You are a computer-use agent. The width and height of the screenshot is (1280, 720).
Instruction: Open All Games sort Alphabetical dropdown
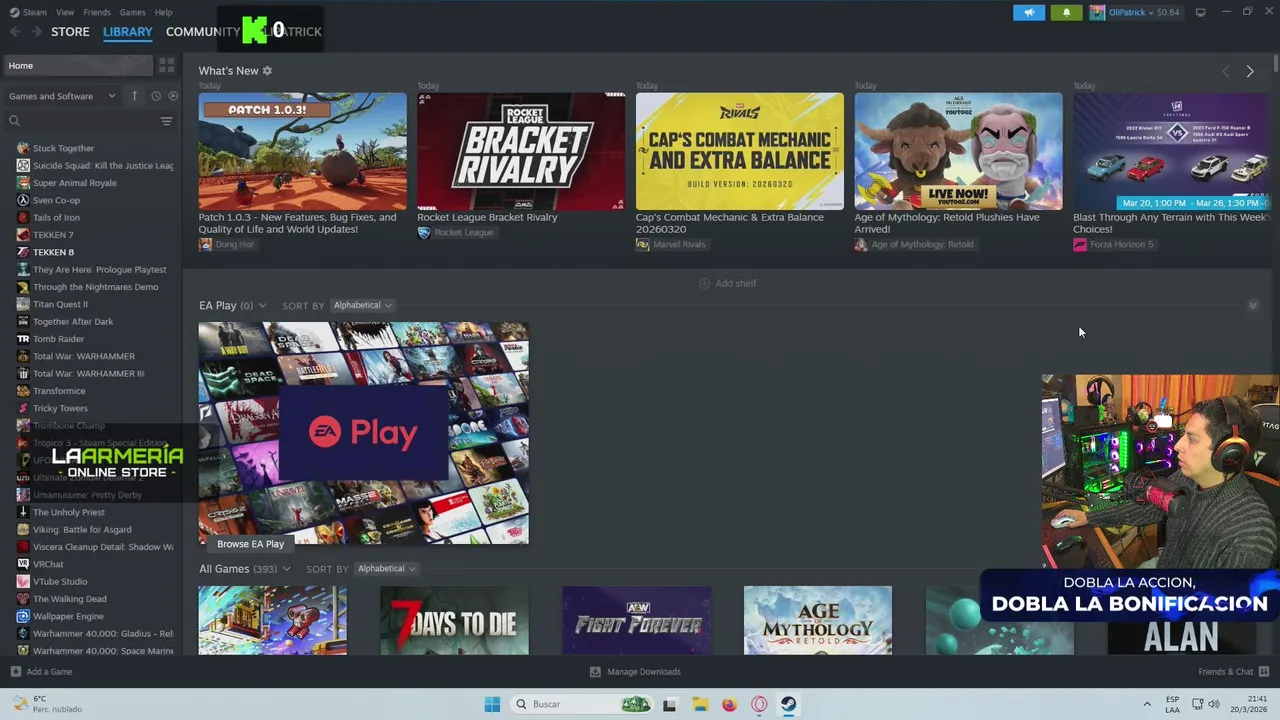(x=385, y=569)
